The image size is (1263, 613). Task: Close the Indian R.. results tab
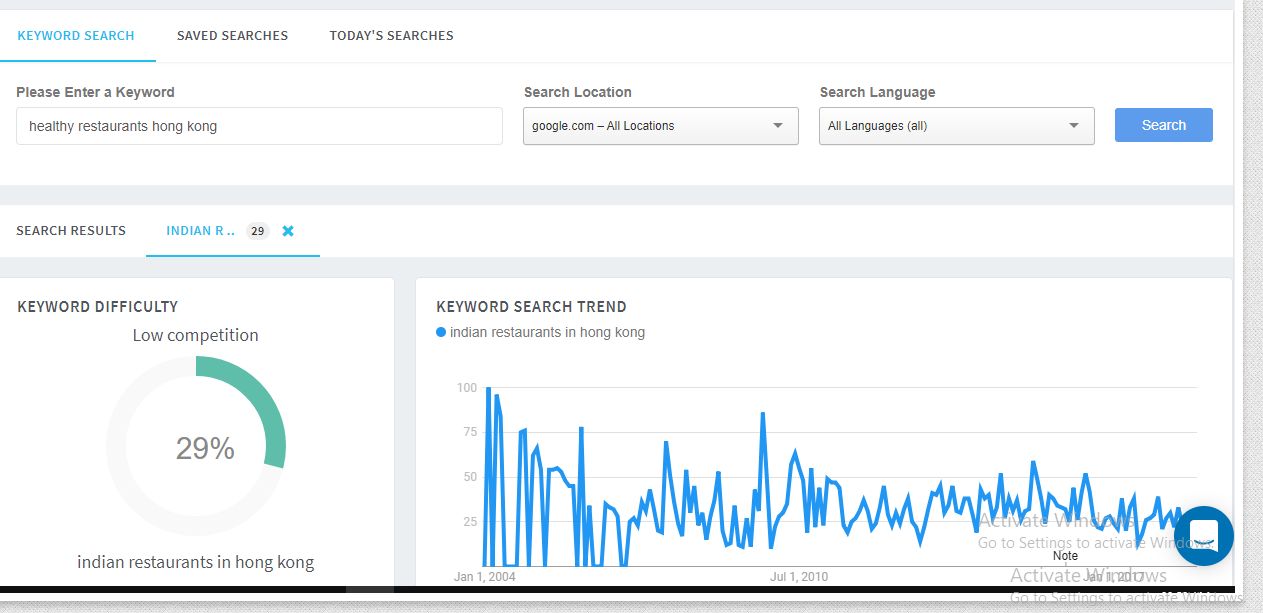(x=288, y=231)
